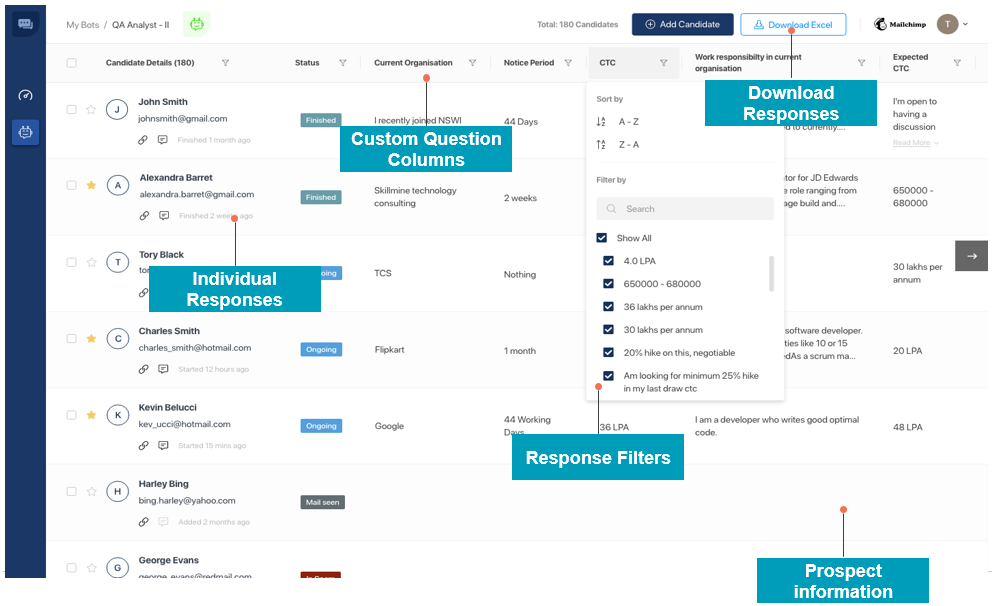Image resolution: width=994 pixels, height=606 pixels.
Task: Close the CTC column filter
Action: [x=664, y=63]
